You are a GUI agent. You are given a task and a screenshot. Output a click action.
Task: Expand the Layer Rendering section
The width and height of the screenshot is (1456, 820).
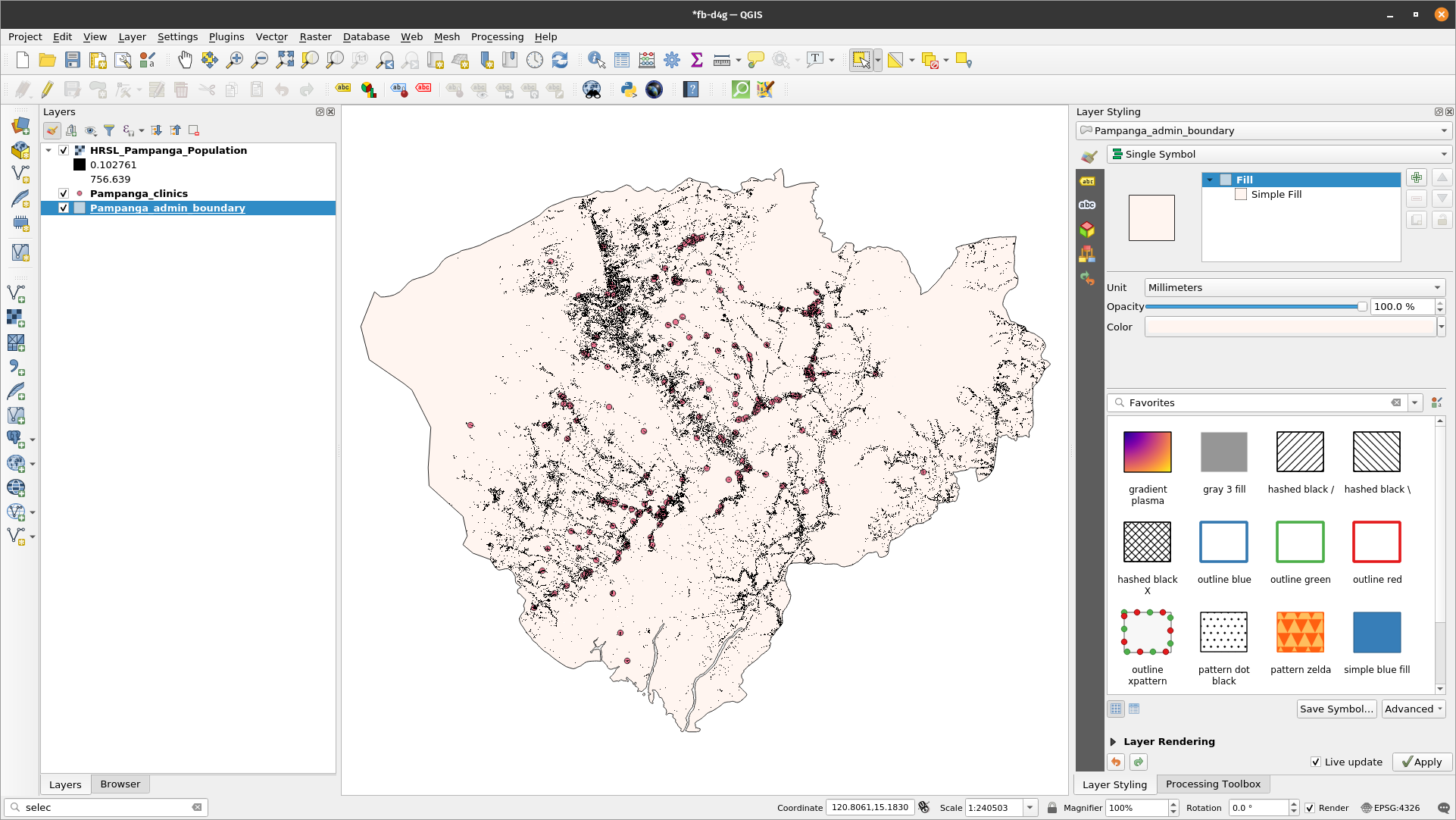[x=1114, y=741]
